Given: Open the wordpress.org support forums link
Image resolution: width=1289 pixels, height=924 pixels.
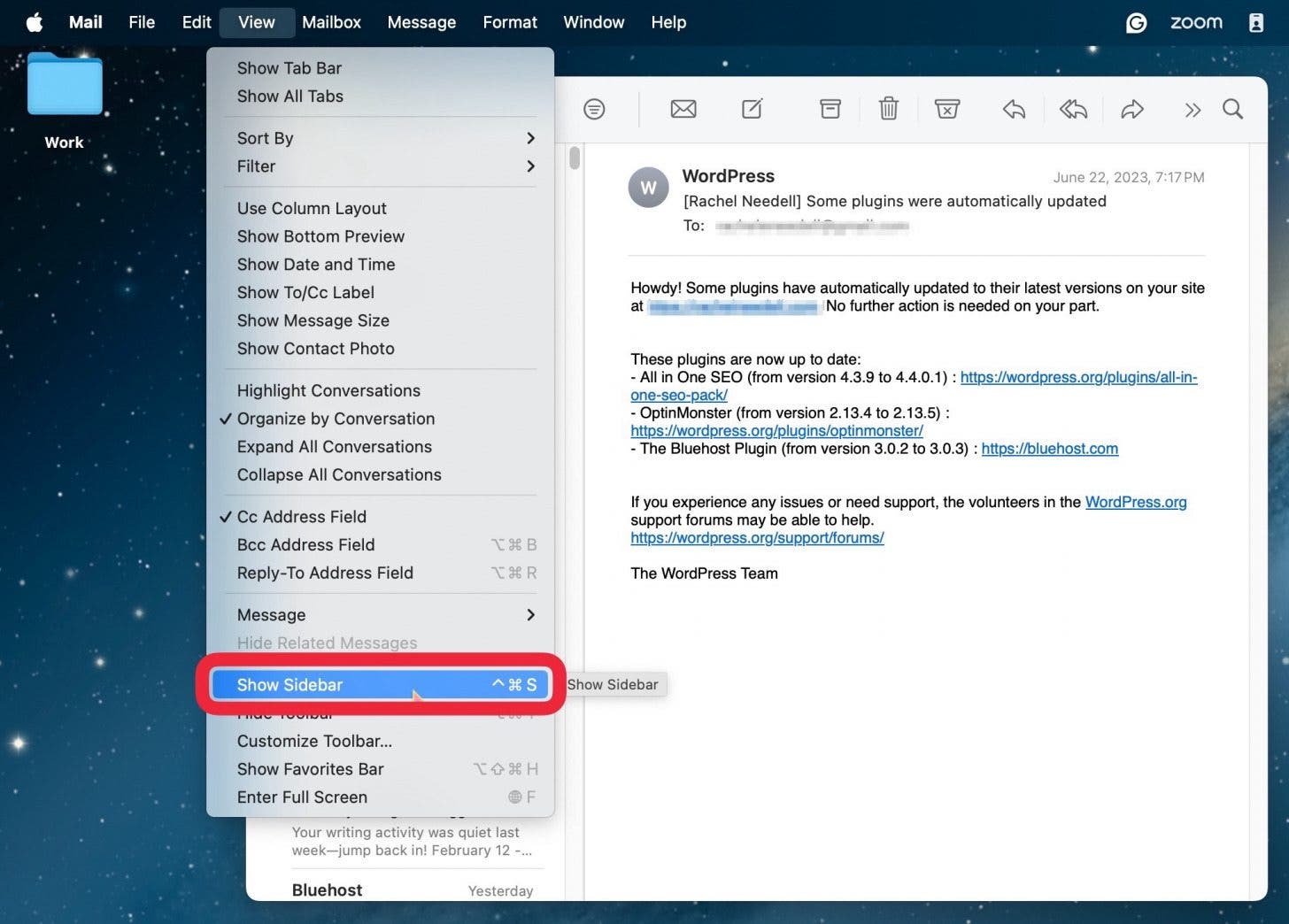Looking at the screenshot, I should point(757,538).
